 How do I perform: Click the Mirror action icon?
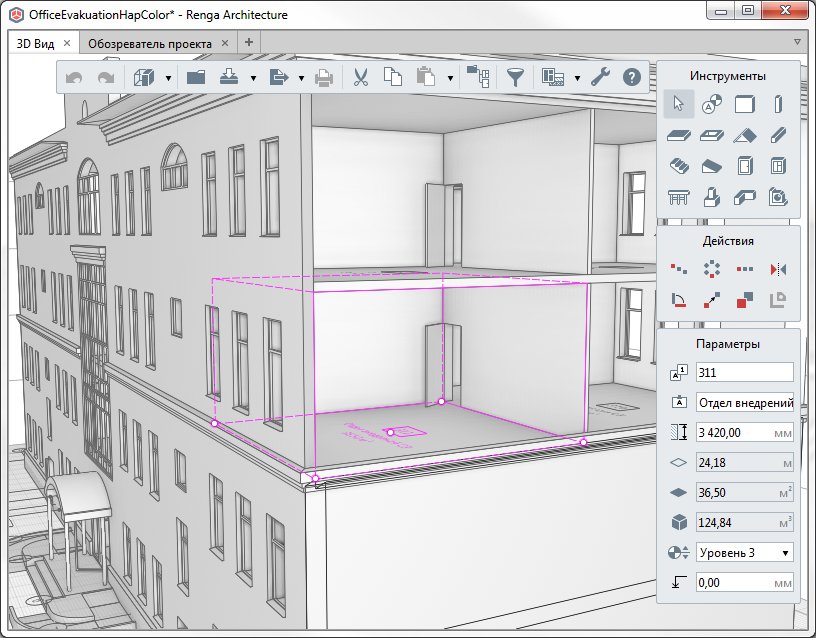coord(779,268)
